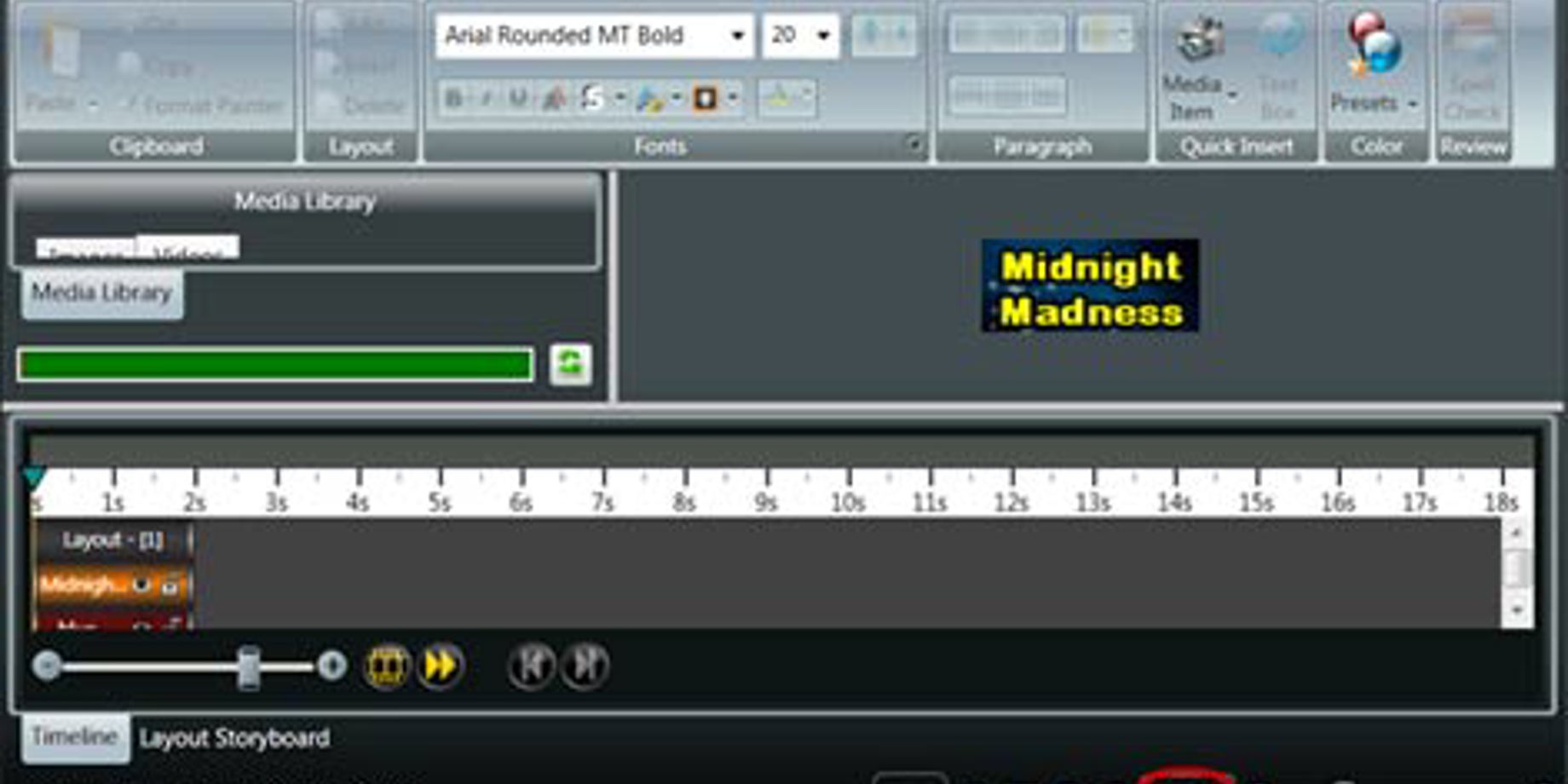
Task: Toggle lock on the Midnight layer
Action: (170, 585)
